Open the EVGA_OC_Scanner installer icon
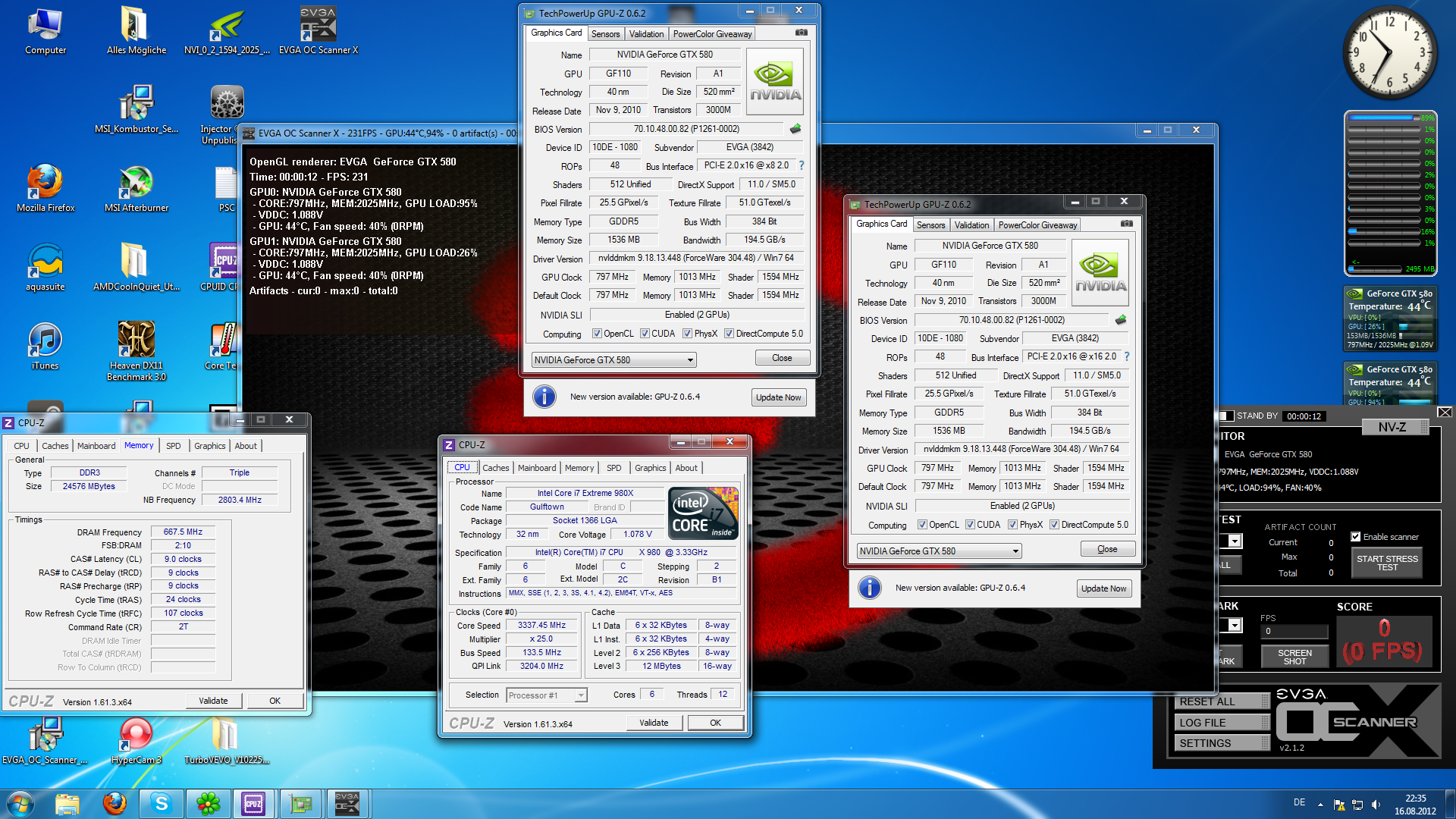Screen dimensions: 1456x819 [x=45, y=741]
